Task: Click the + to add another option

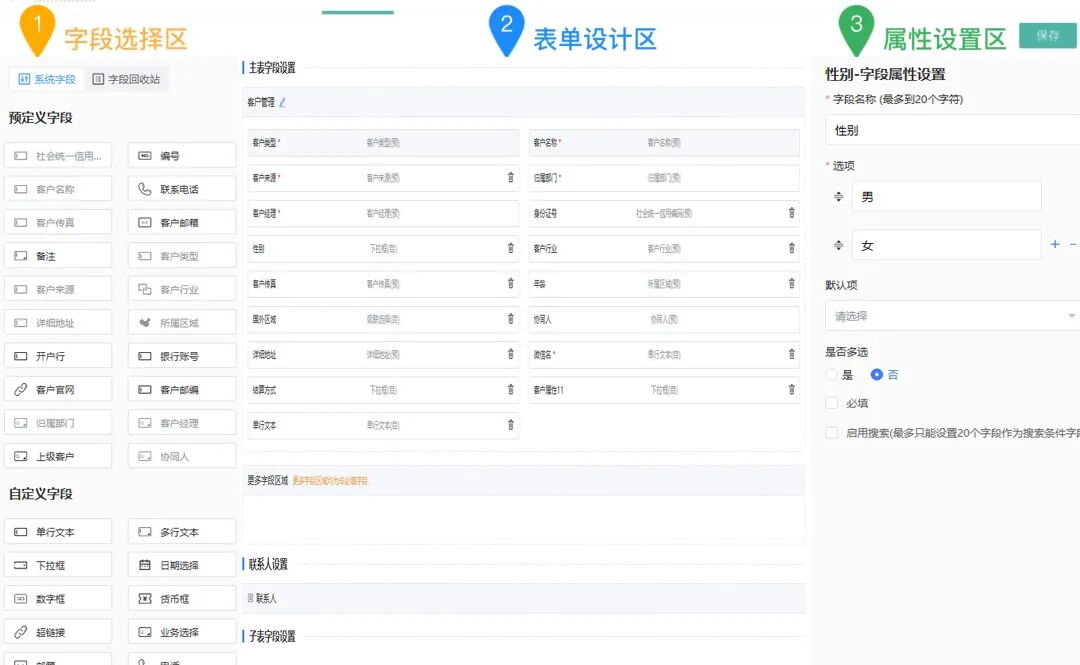Action: (1055, 243)
